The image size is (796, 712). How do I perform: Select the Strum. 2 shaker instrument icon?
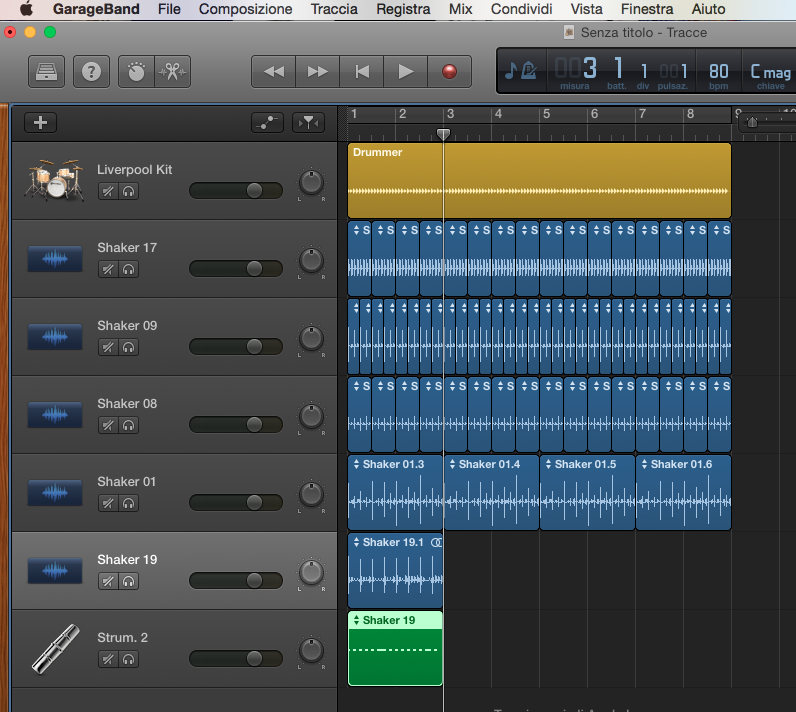coord(55,649)
